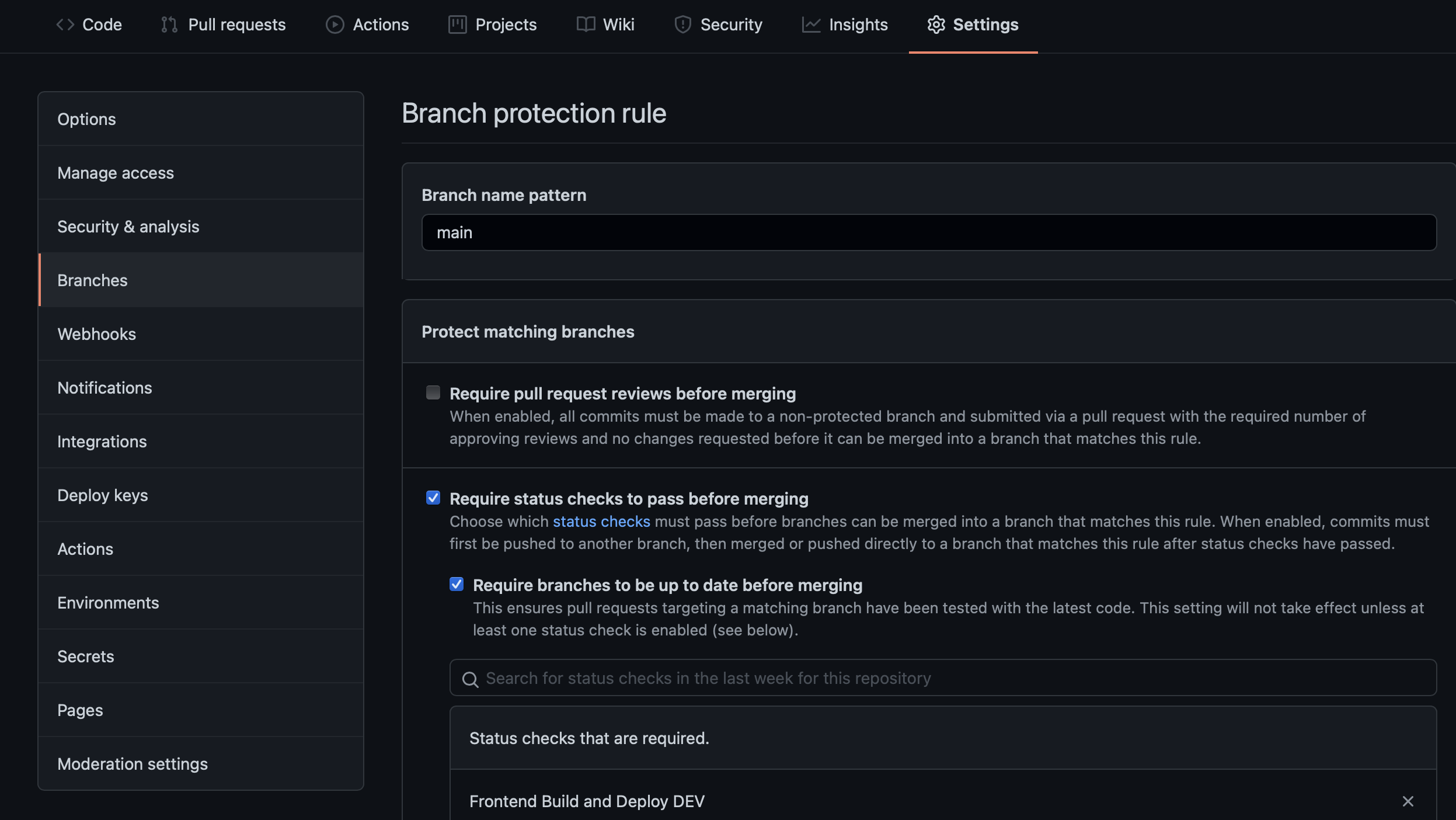The image size is (1456, 820).
Task: Click the Security shield icon
Action: click(x=682, y=25)
